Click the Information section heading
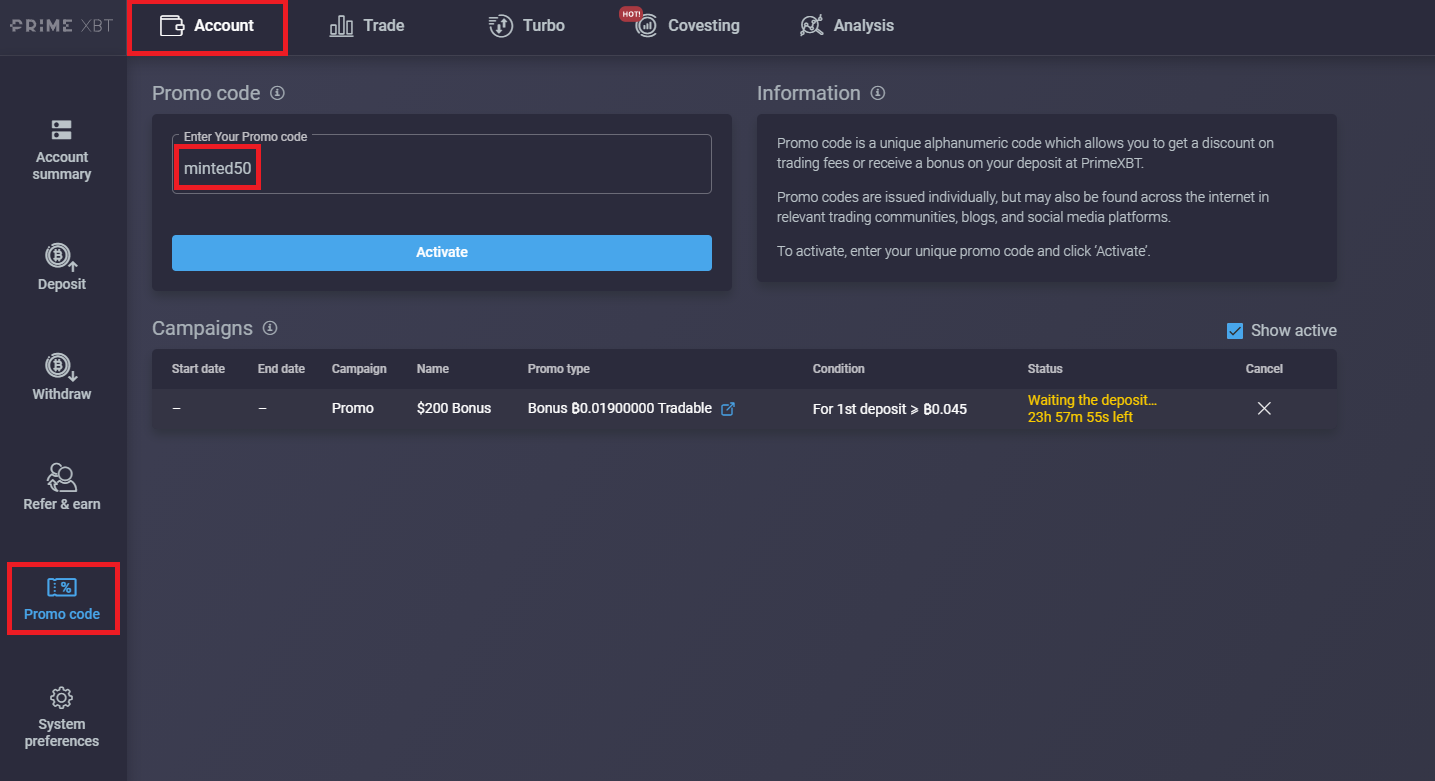The image size is (1435, 781). pyautogui.click(x=808, y=93)
